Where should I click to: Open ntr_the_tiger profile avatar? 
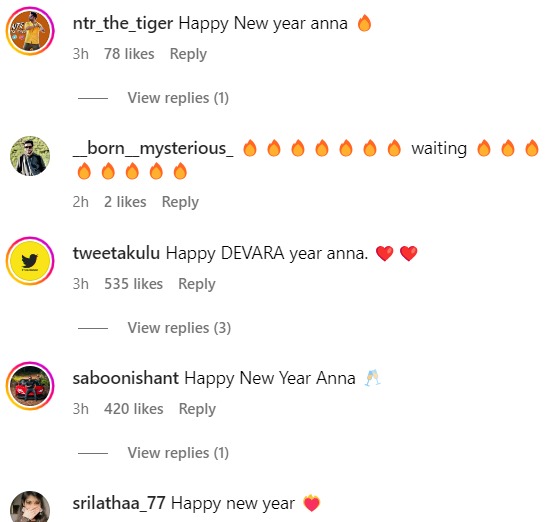click(30, 31)
